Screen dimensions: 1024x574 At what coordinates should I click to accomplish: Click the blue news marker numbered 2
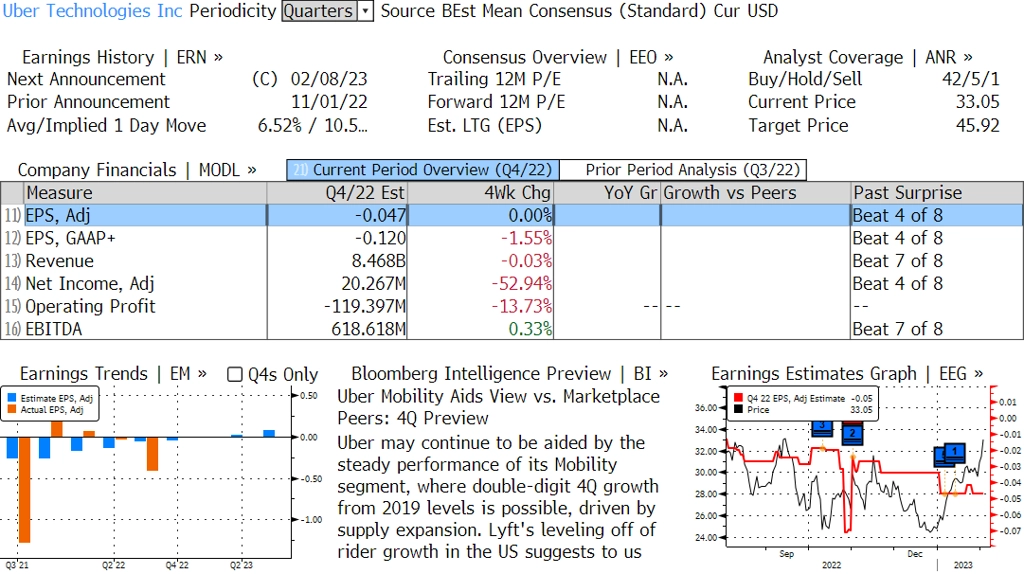[x=852, y=434]
